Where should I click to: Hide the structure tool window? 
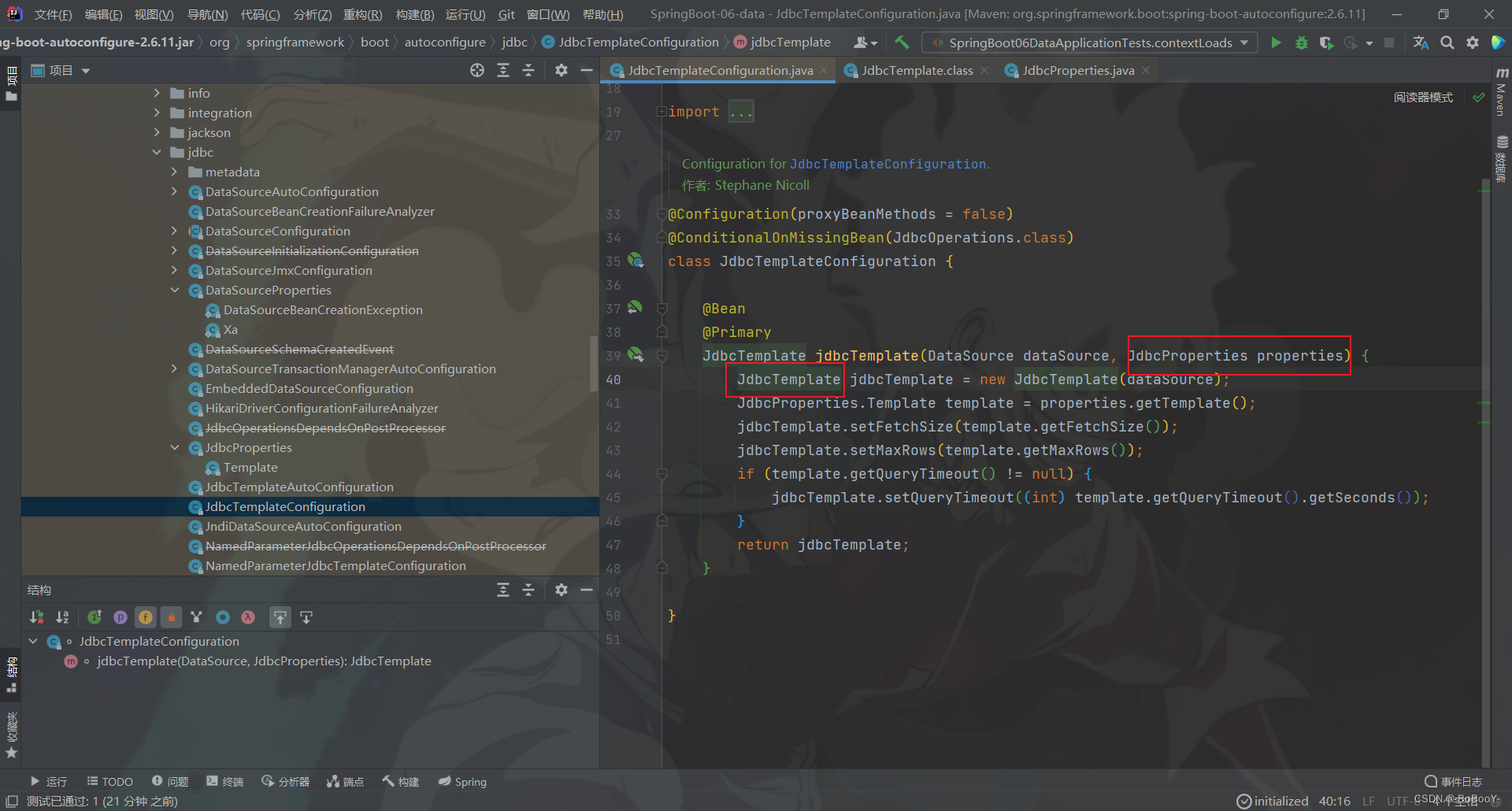[x=586, y=590]
